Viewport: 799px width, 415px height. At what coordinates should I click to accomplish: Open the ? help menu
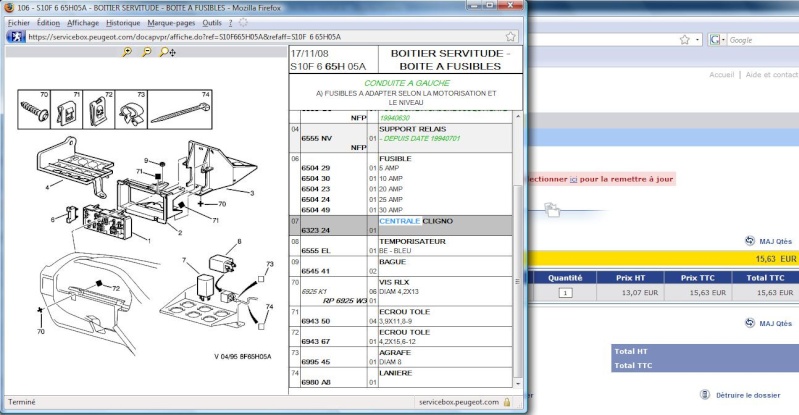(230, 23)
